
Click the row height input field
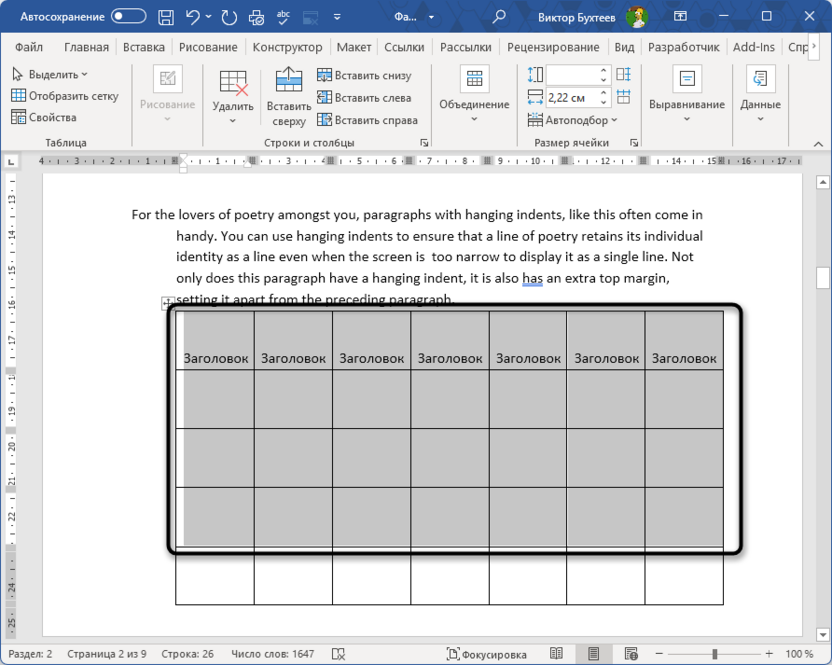pyautogui.click(x=572, y=75)
